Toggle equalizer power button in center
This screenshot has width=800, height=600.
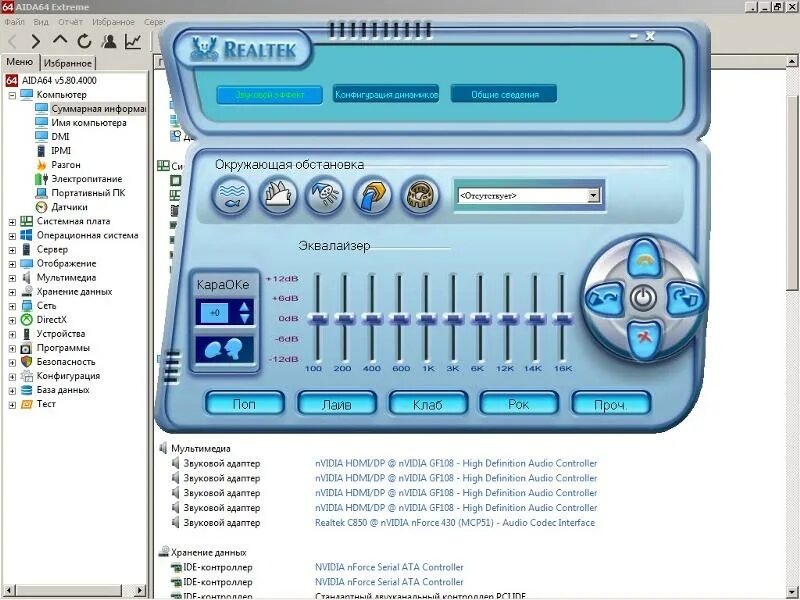pyautogui.click(x=643, y=297)
